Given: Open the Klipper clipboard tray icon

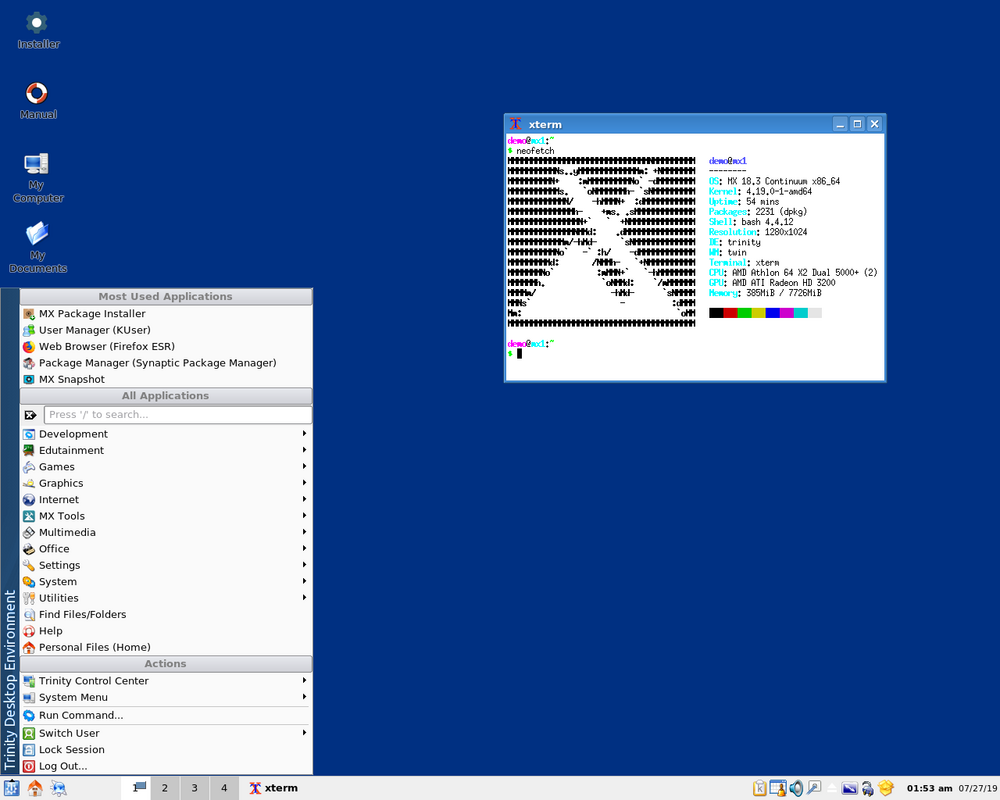Looking at the screenshot, I should 760,789.
